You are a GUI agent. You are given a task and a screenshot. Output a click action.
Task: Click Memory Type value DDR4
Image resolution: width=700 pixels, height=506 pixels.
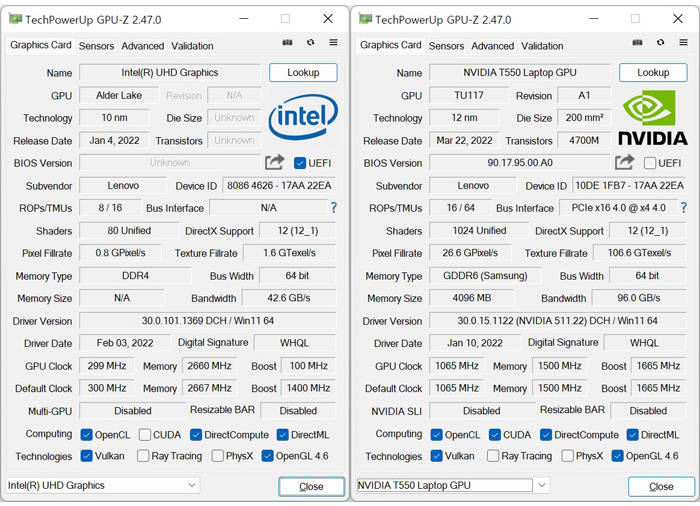[x=135, y=276]
